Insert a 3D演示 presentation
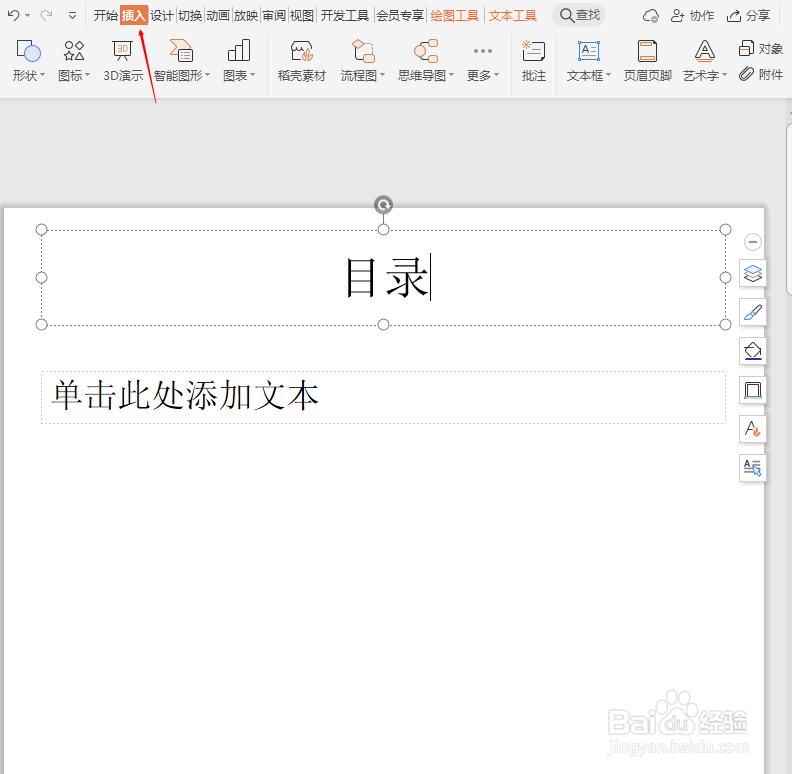Viewport: 792px width, 774px height. pyautogui.click(x=123, y=61)
